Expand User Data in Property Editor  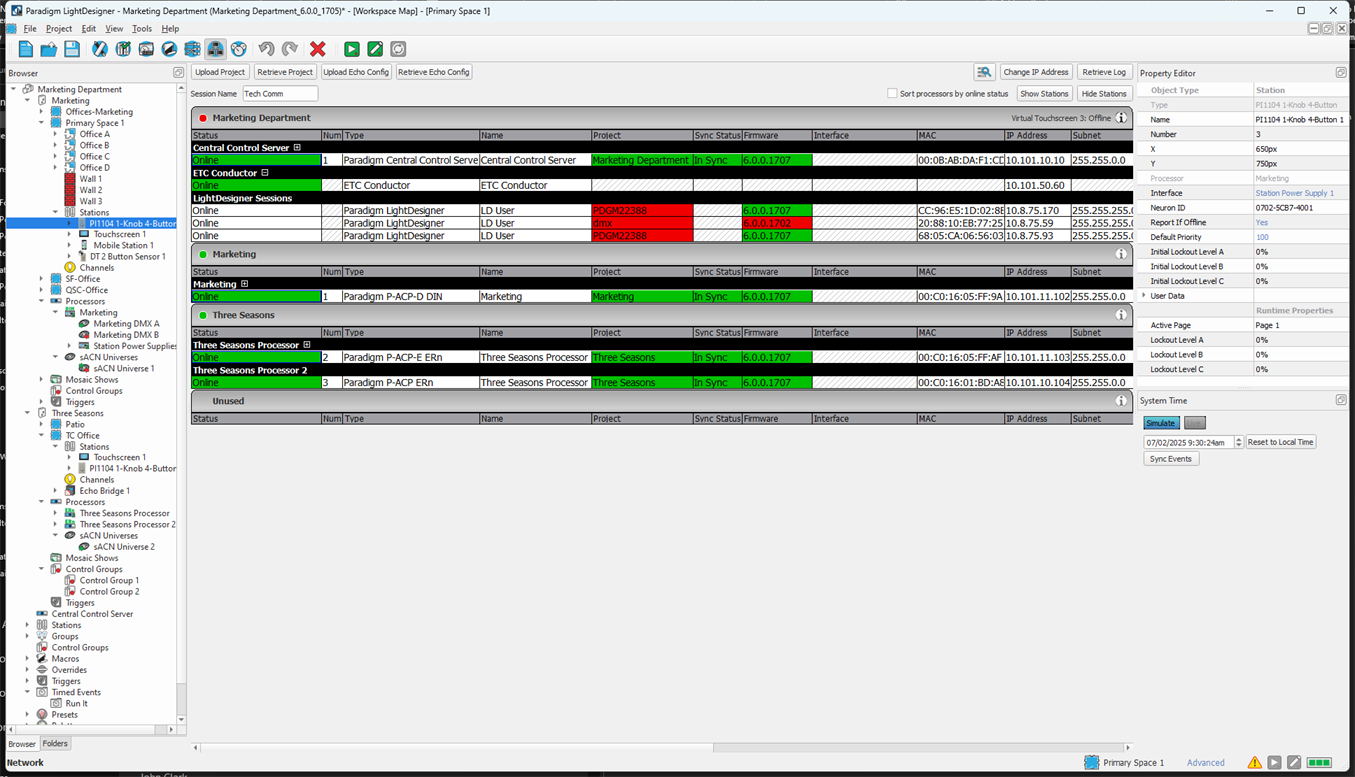[x=1144, y=296]
